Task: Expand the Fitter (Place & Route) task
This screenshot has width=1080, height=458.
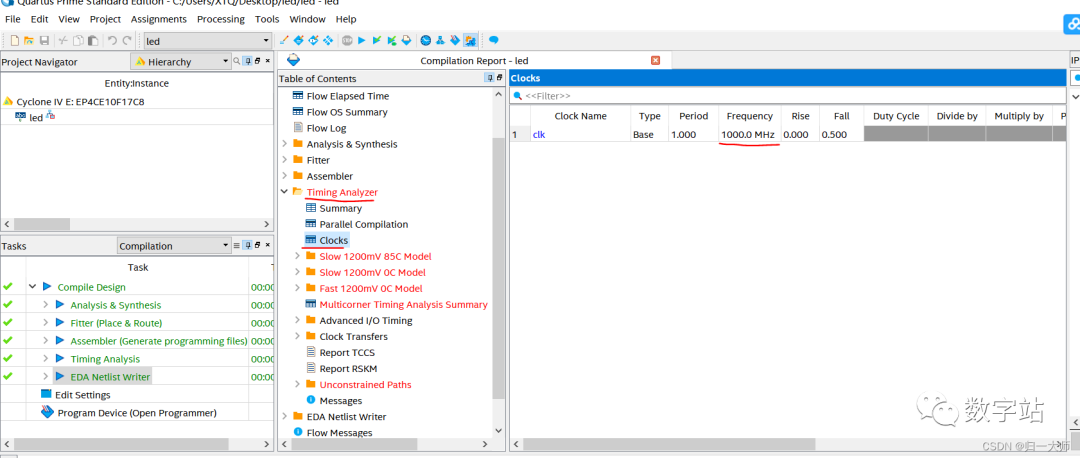Action: point(45,322)
